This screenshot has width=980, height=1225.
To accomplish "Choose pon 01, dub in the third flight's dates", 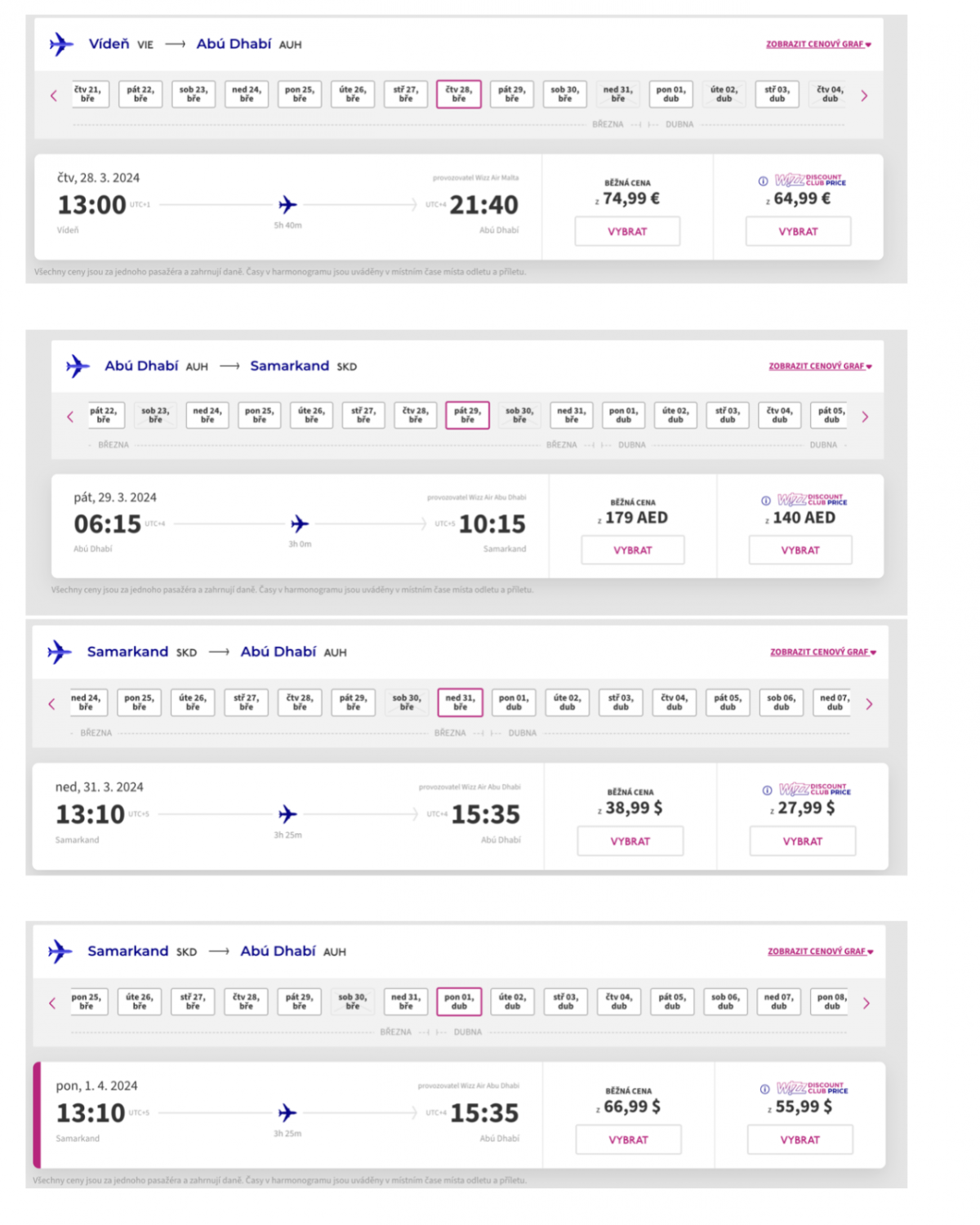I will 514,702.
